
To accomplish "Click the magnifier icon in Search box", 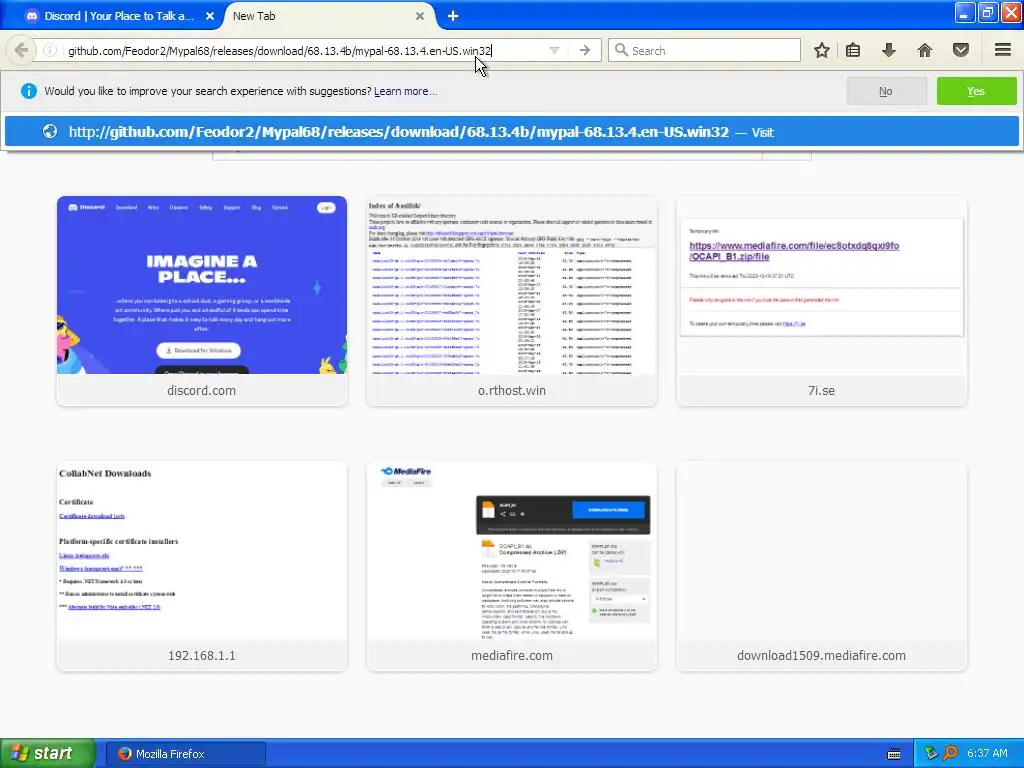I will (621, 50).
